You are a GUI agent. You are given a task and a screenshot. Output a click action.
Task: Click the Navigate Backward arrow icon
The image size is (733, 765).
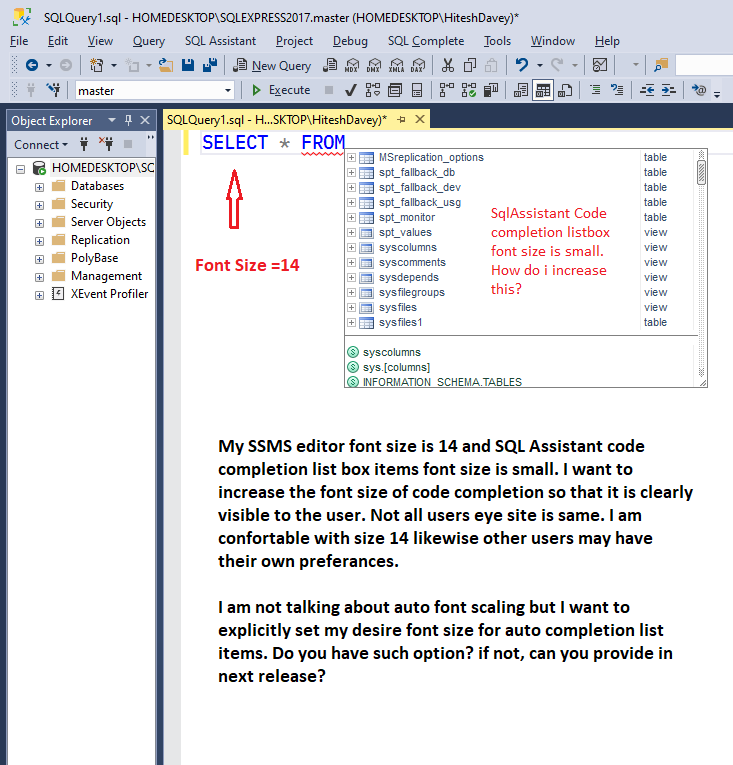pyautogui.click(x=32, y=65)
